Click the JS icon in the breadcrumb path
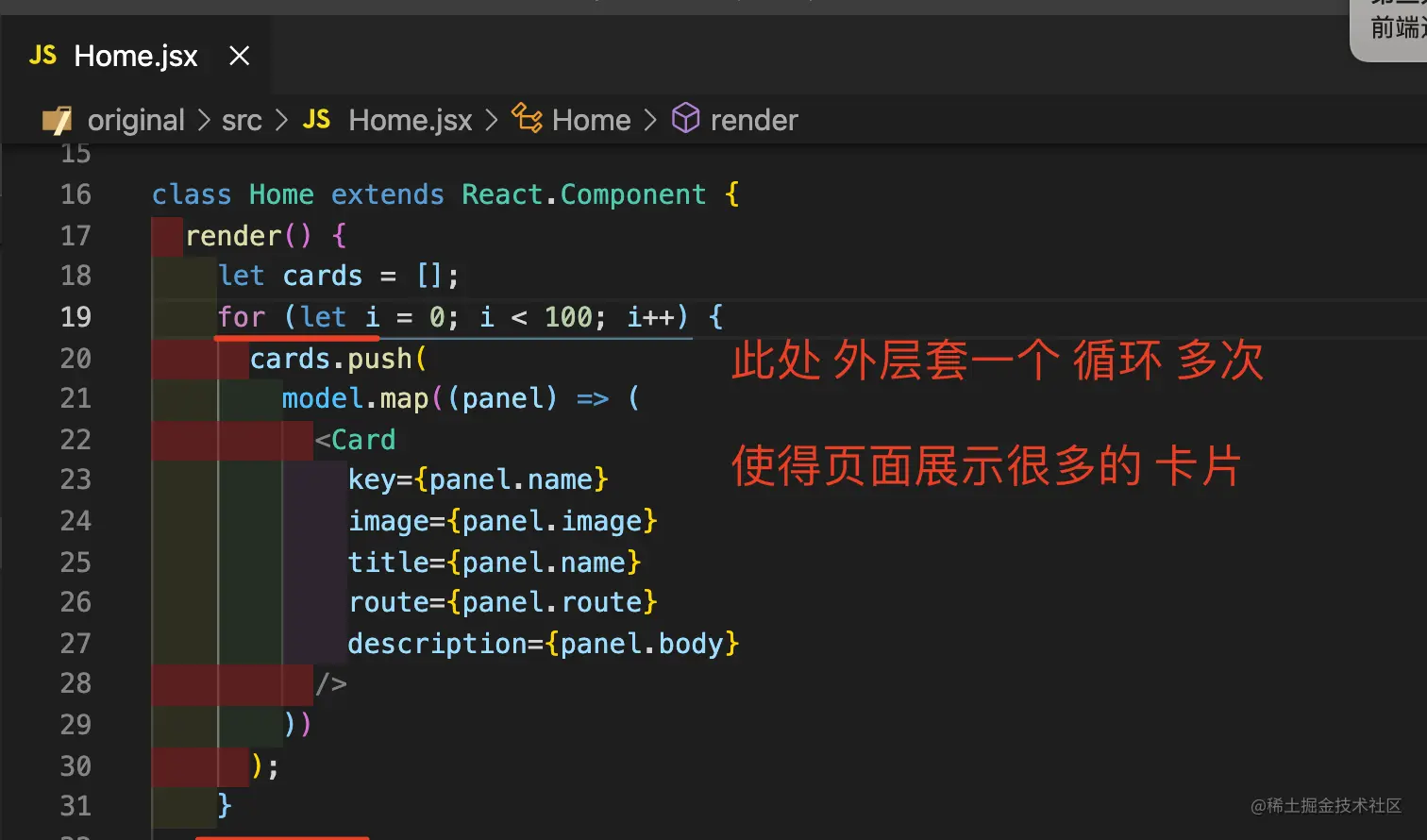Viewport: 1427px width, 840px height. 316,119
